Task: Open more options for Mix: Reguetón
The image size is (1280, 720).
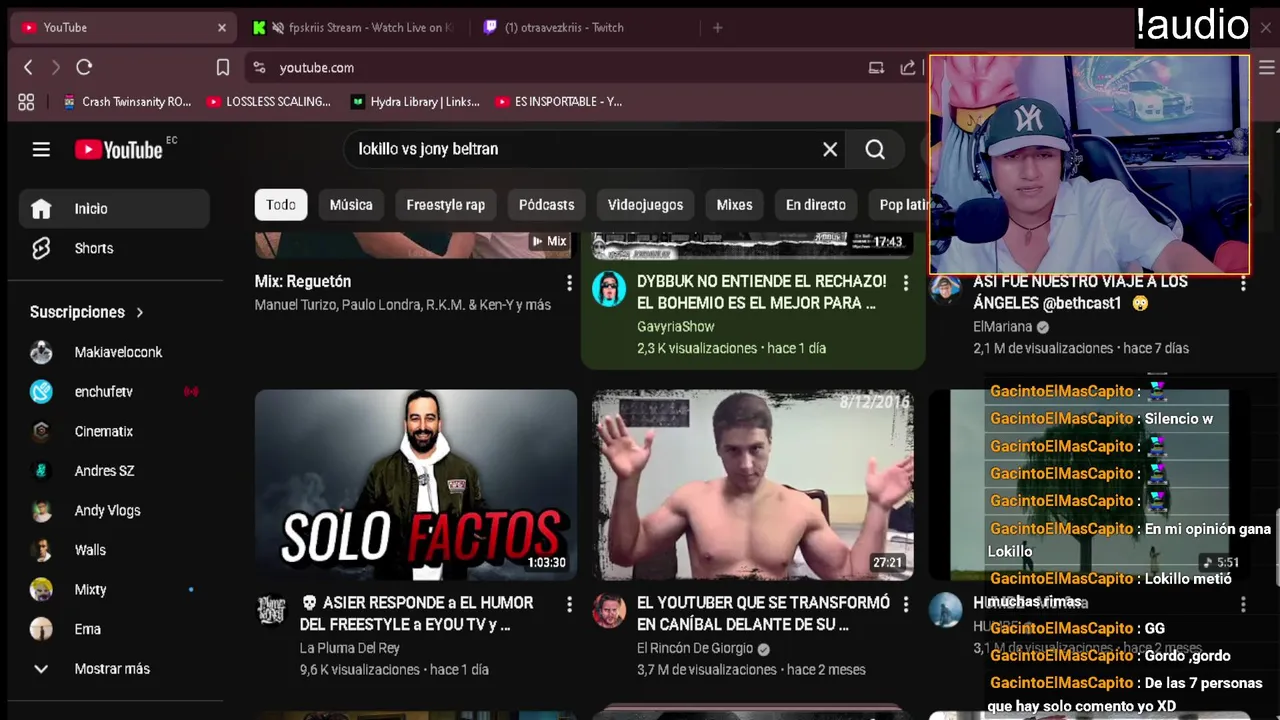Action: (569, 283)
